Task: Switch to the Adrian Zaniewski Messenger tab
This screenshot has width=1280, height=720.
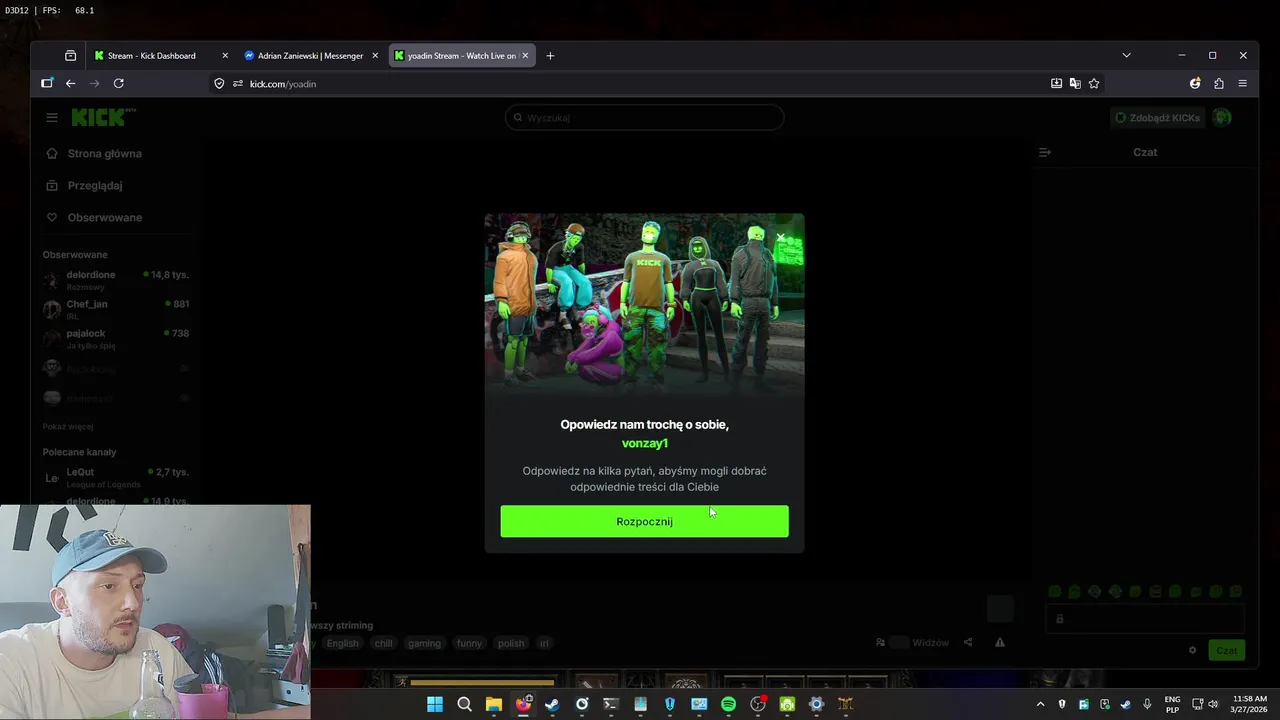Action: click(310, 56)
